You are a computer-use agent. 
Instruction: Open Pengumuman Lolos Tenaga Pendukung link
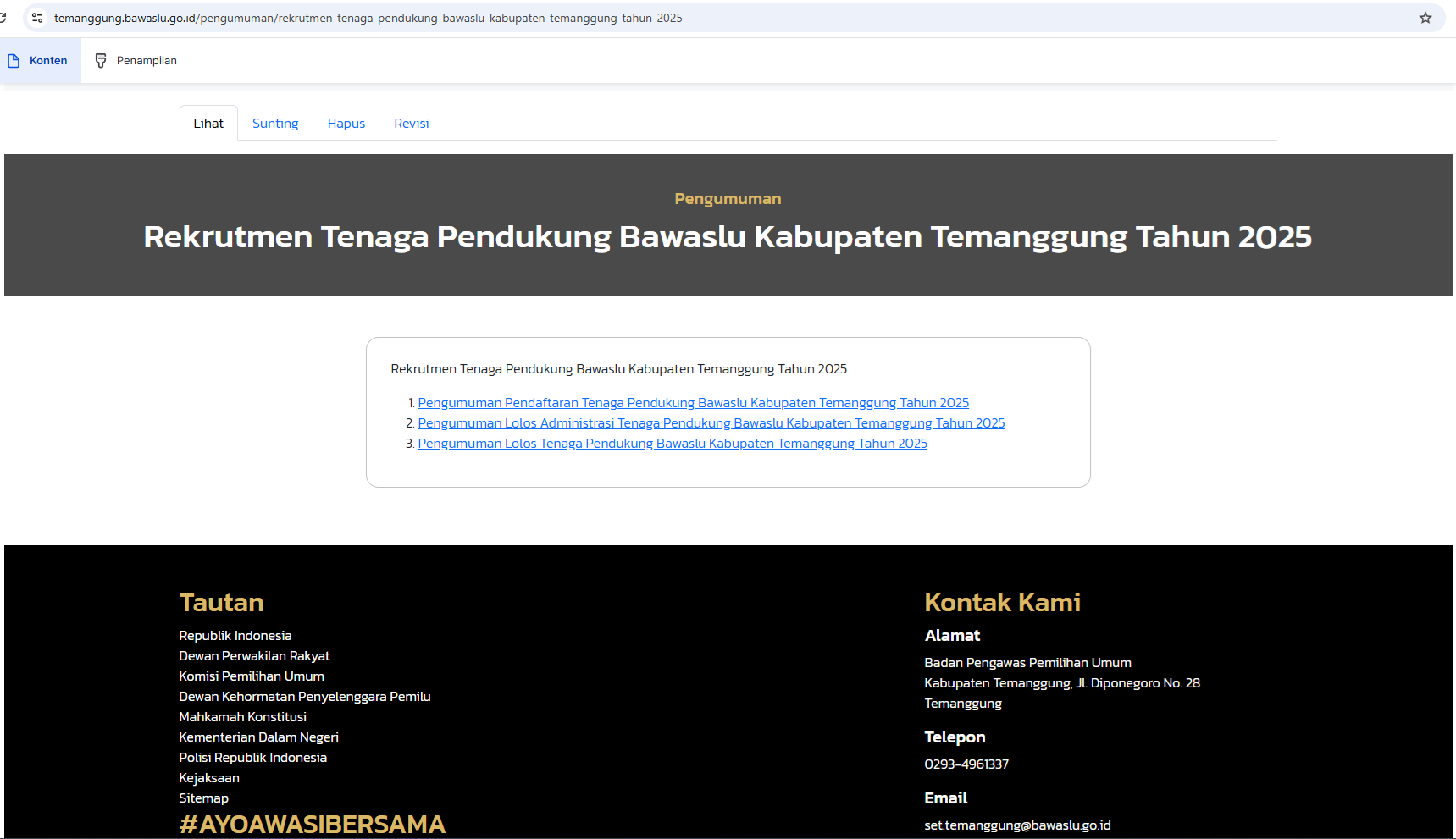tap(672, 443)
